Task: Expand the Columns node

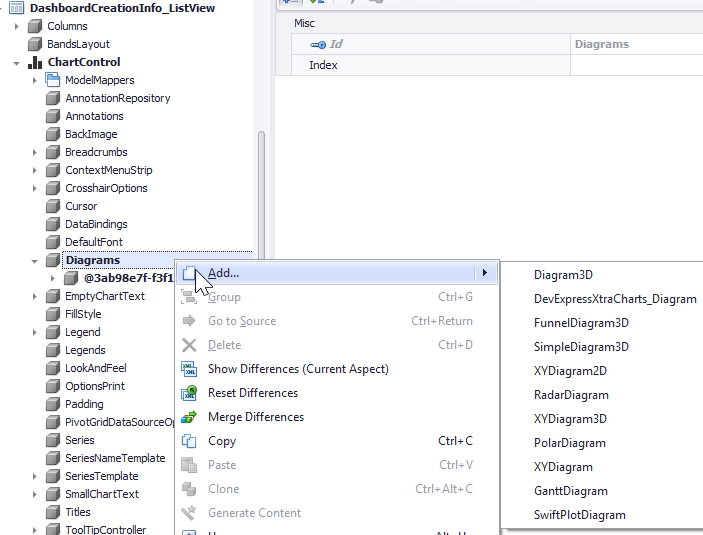Action: click(x=17, y=26)
